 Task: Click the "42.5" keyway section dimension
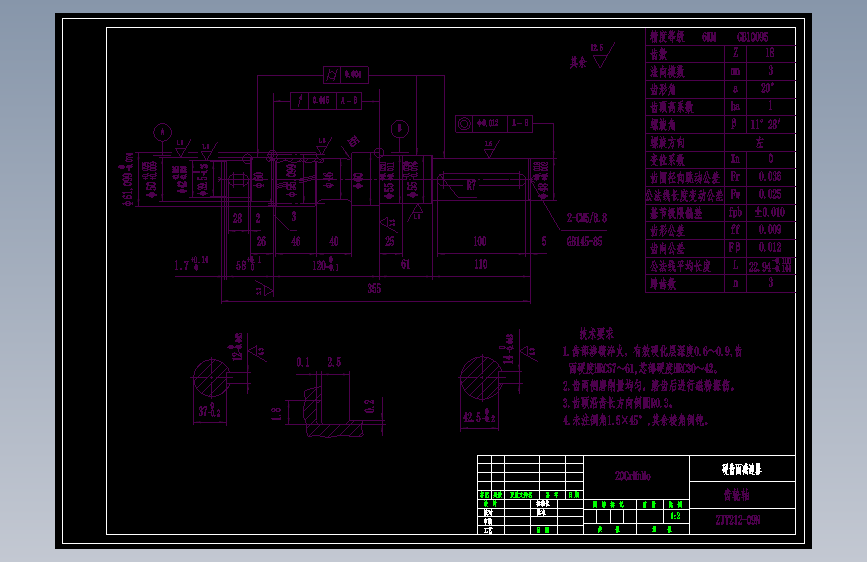point(479,416)
